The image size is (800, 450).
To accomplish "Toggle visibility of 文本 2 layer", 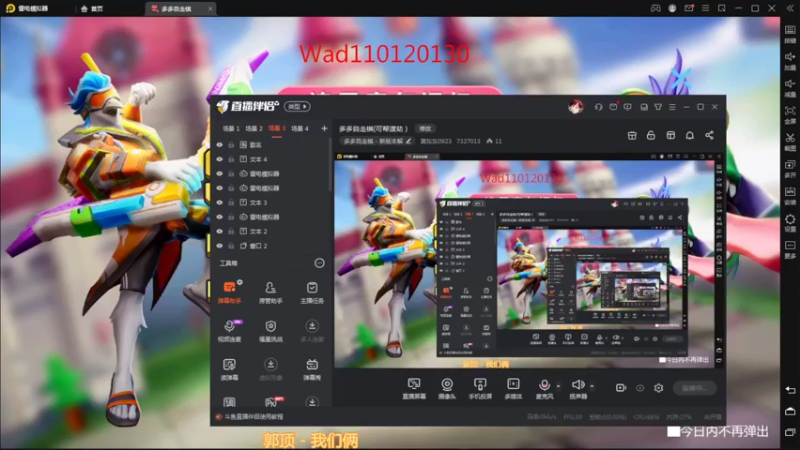I will pyautogui.click(x=219, y=231).
